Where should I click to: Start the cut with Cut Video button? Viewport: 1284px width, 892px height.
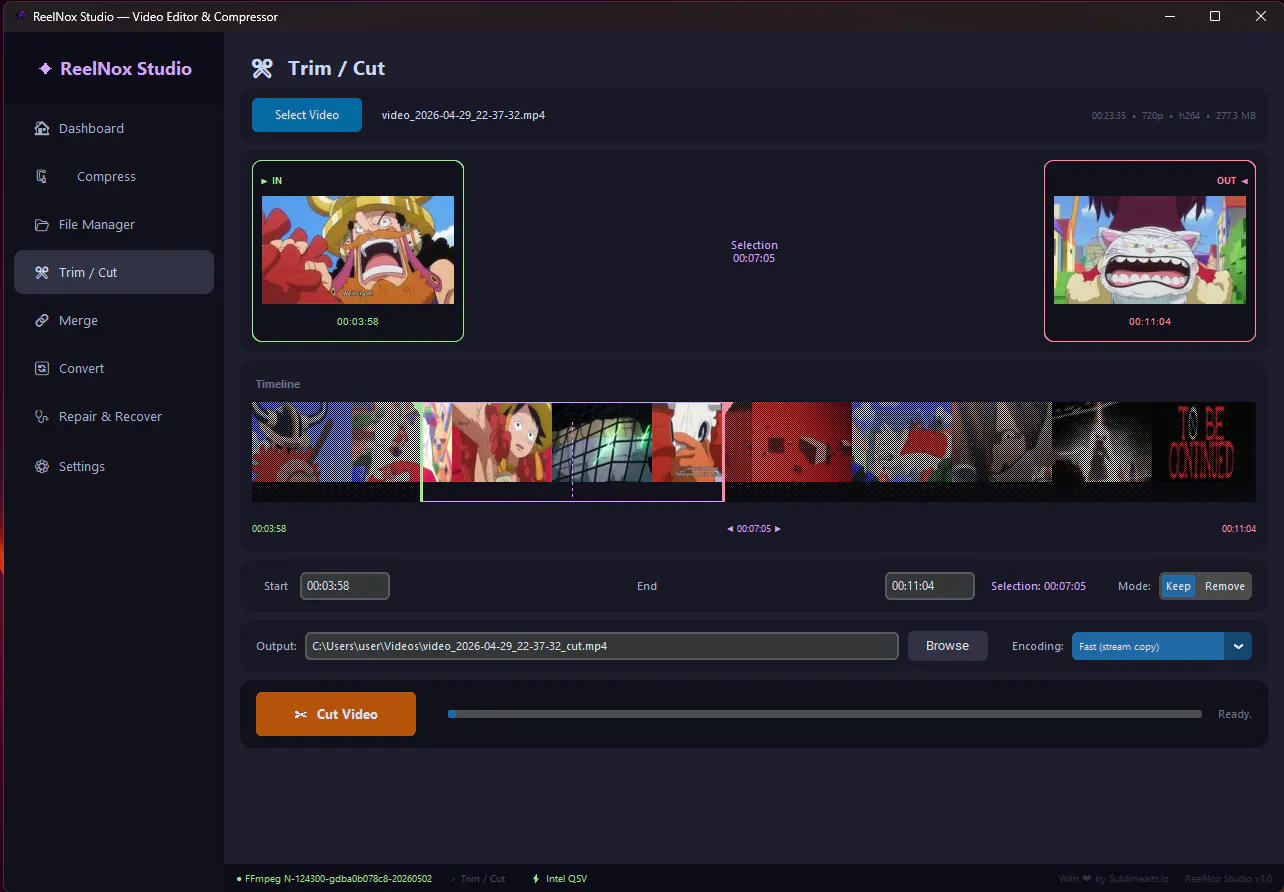(x=336, y=714)
